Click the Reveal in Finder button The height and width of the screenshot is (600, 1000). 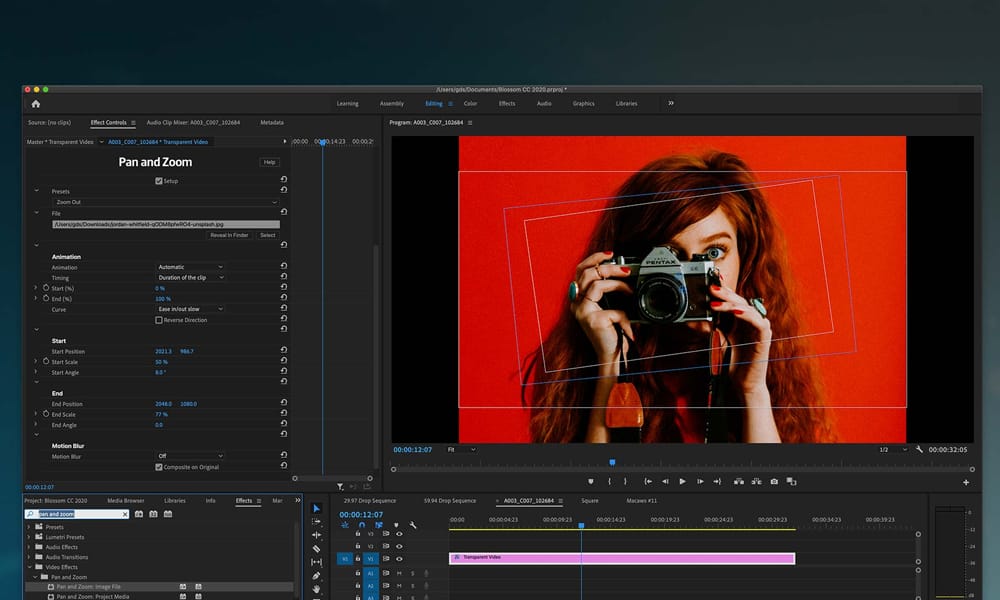point(229,235)
